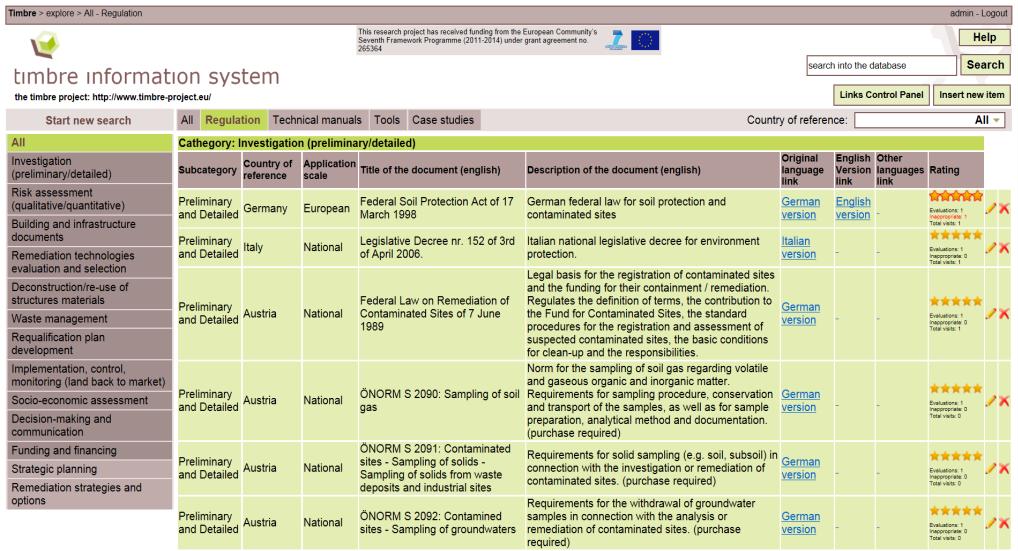1018x551 pixels.
Task: Select Waste management category
Action: coord(90,319)
